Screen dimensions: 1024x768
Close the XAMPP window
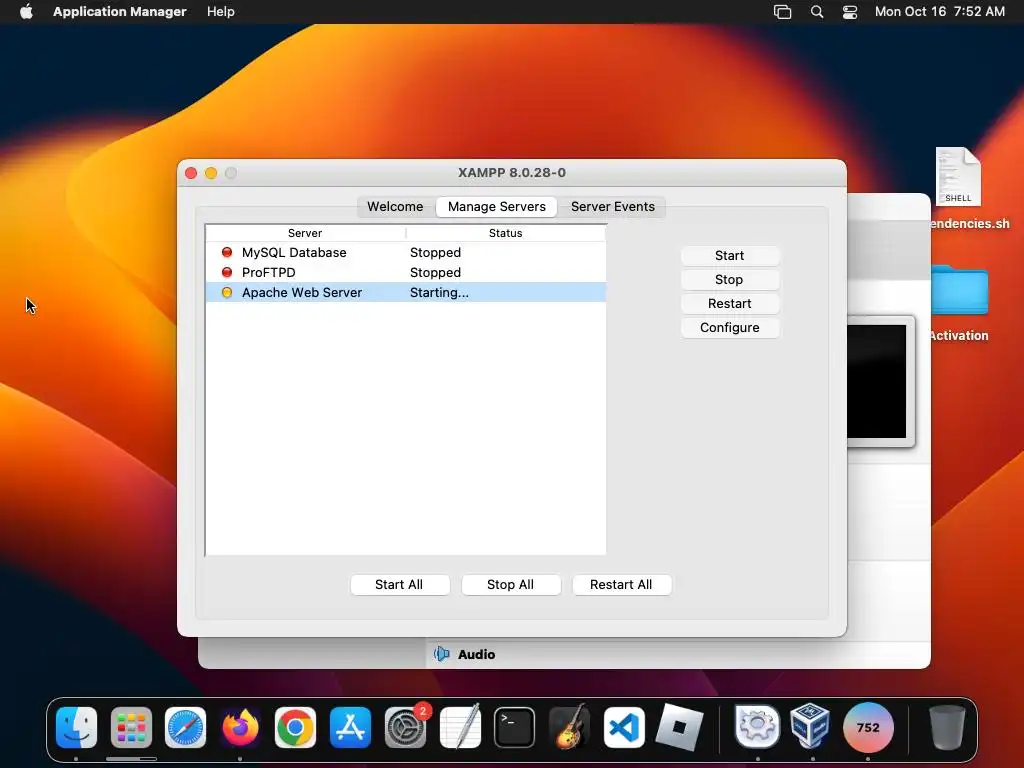point(191,173)
